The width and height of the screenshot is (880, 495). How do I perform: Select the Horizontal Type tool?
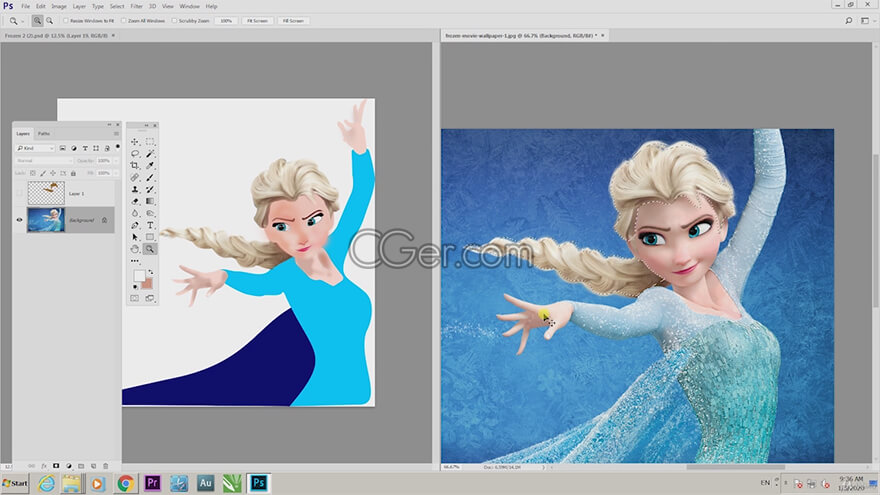click(150, 225)
